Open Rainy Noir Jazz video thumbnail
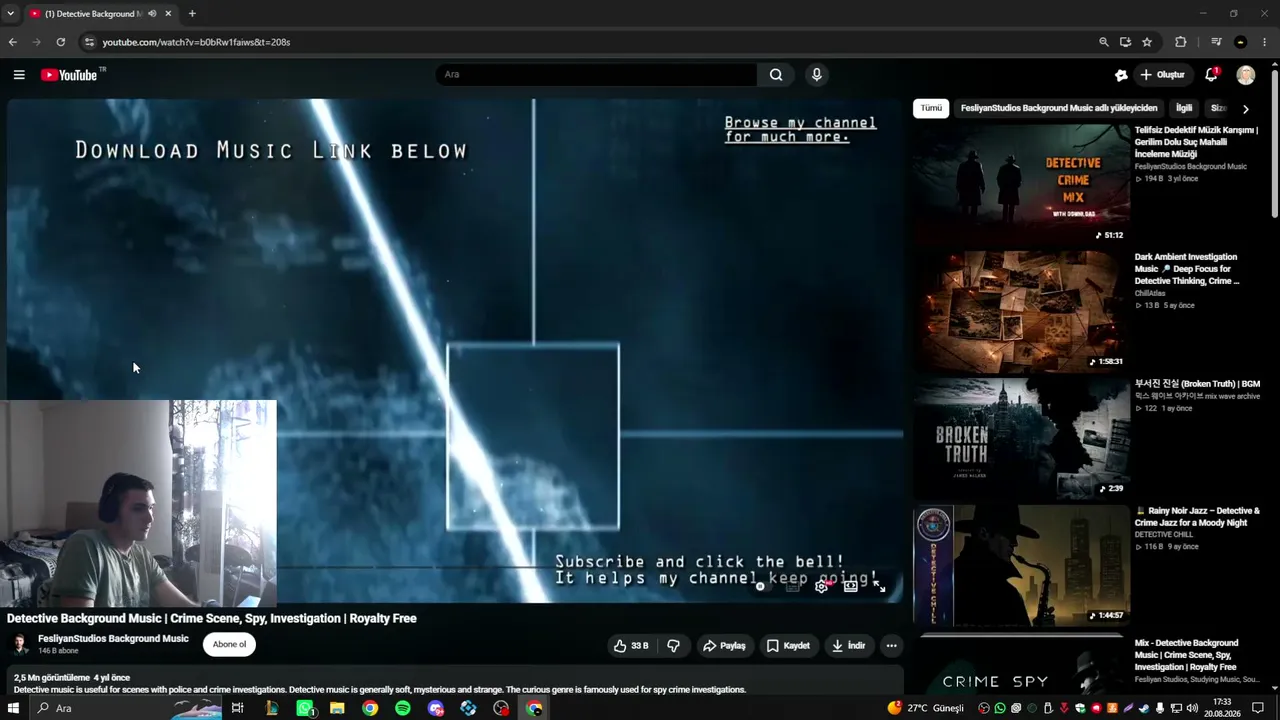The width and height of the screenshot is (1280, 720). (1021, 565)
